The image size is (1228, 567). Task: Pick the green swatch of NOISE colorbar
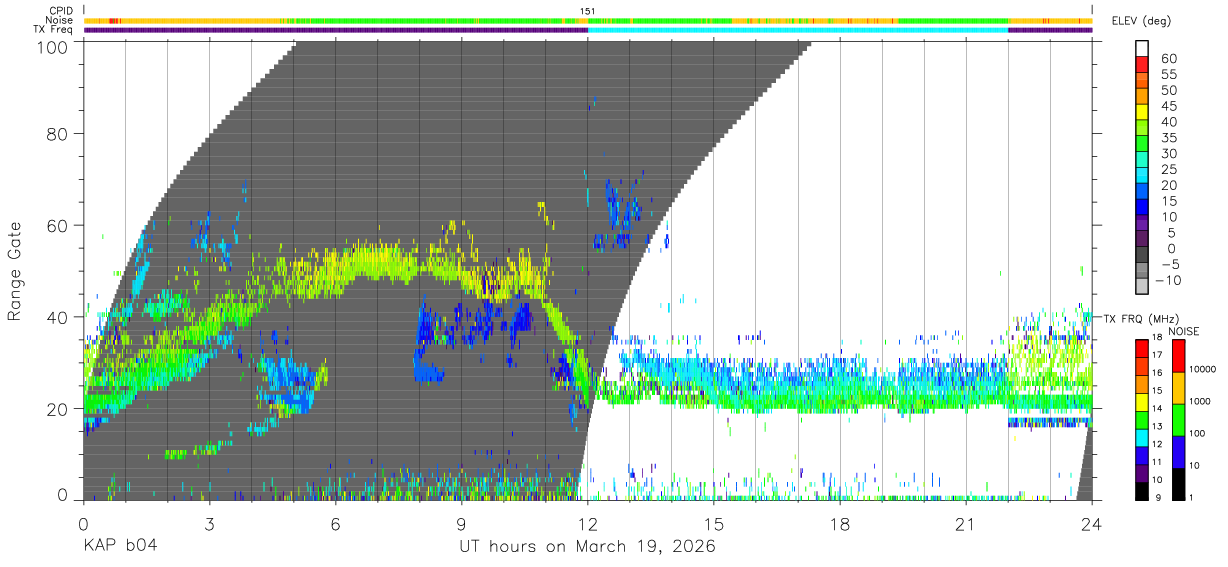click(1179, 418)
